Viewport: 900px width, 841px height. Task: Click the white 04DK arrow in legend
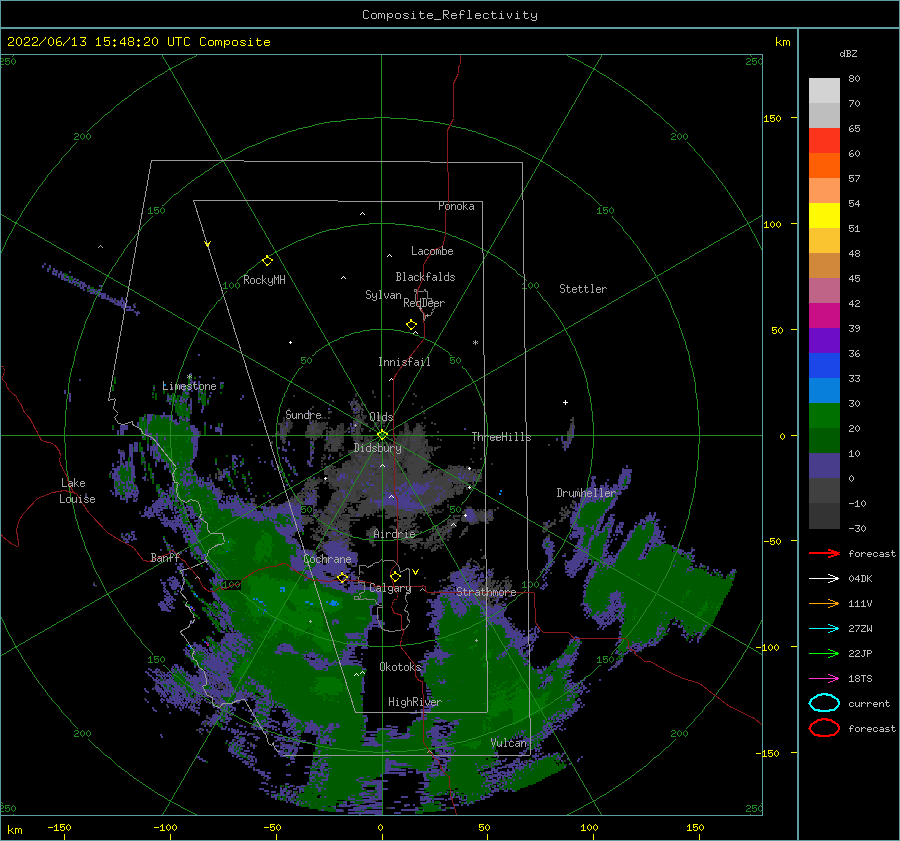825,578
